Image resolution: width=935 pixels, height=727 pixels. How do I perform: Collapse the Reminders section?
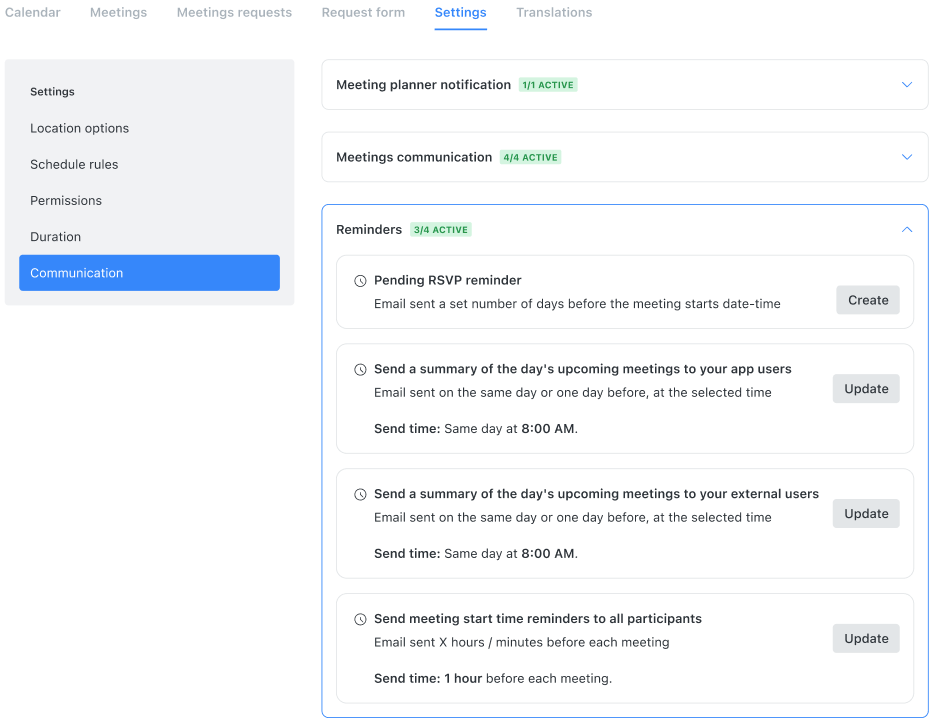(907, 230)
